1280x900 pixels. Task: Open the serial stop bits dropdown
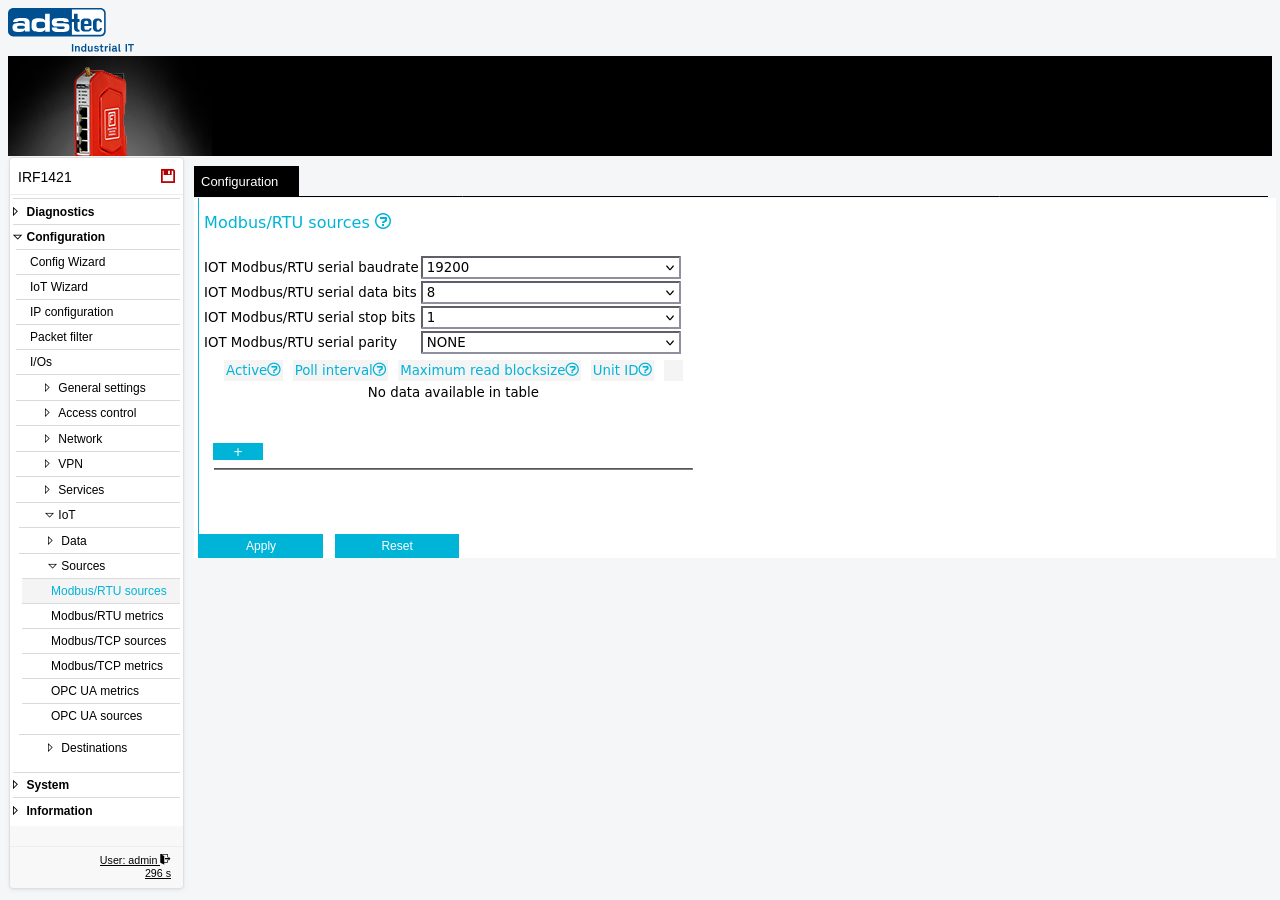coord(551,318)
